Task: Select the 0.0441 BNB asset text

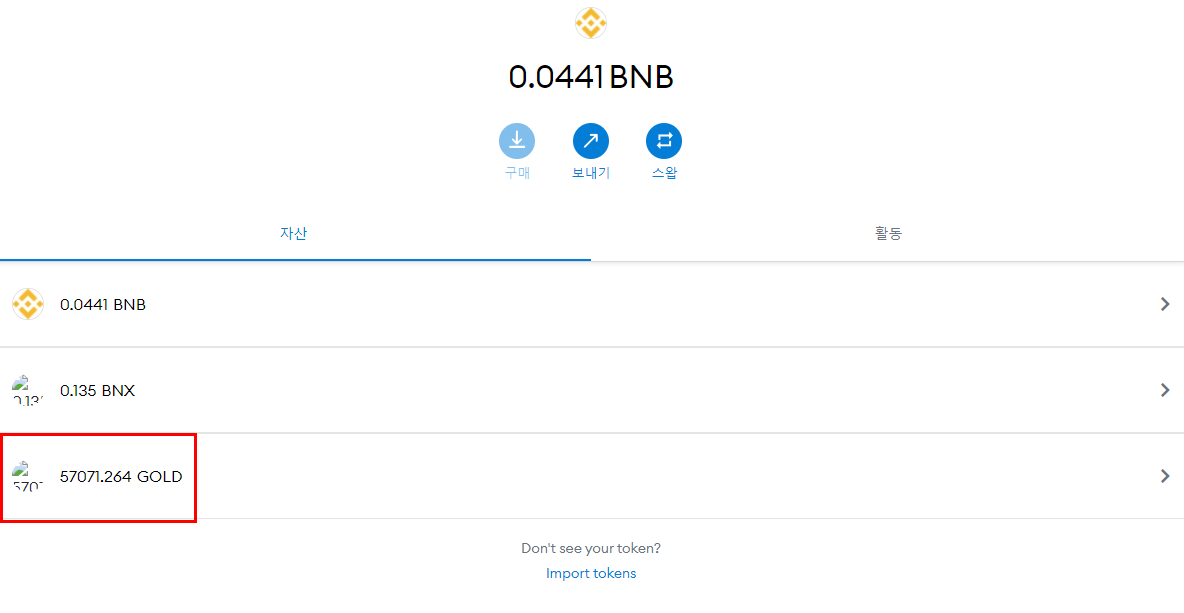Action: coord(103,305)
